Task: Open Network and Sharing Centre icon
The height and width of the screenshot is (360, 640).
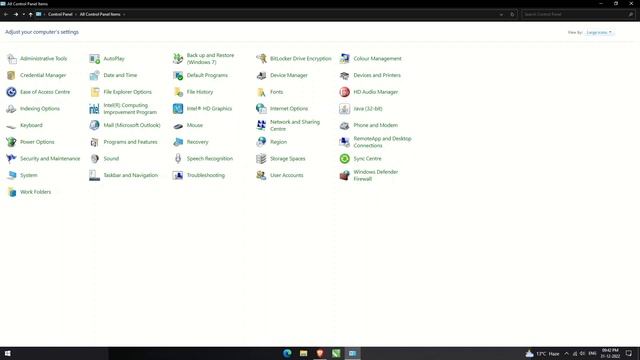Action: click(x=261, y=126)
